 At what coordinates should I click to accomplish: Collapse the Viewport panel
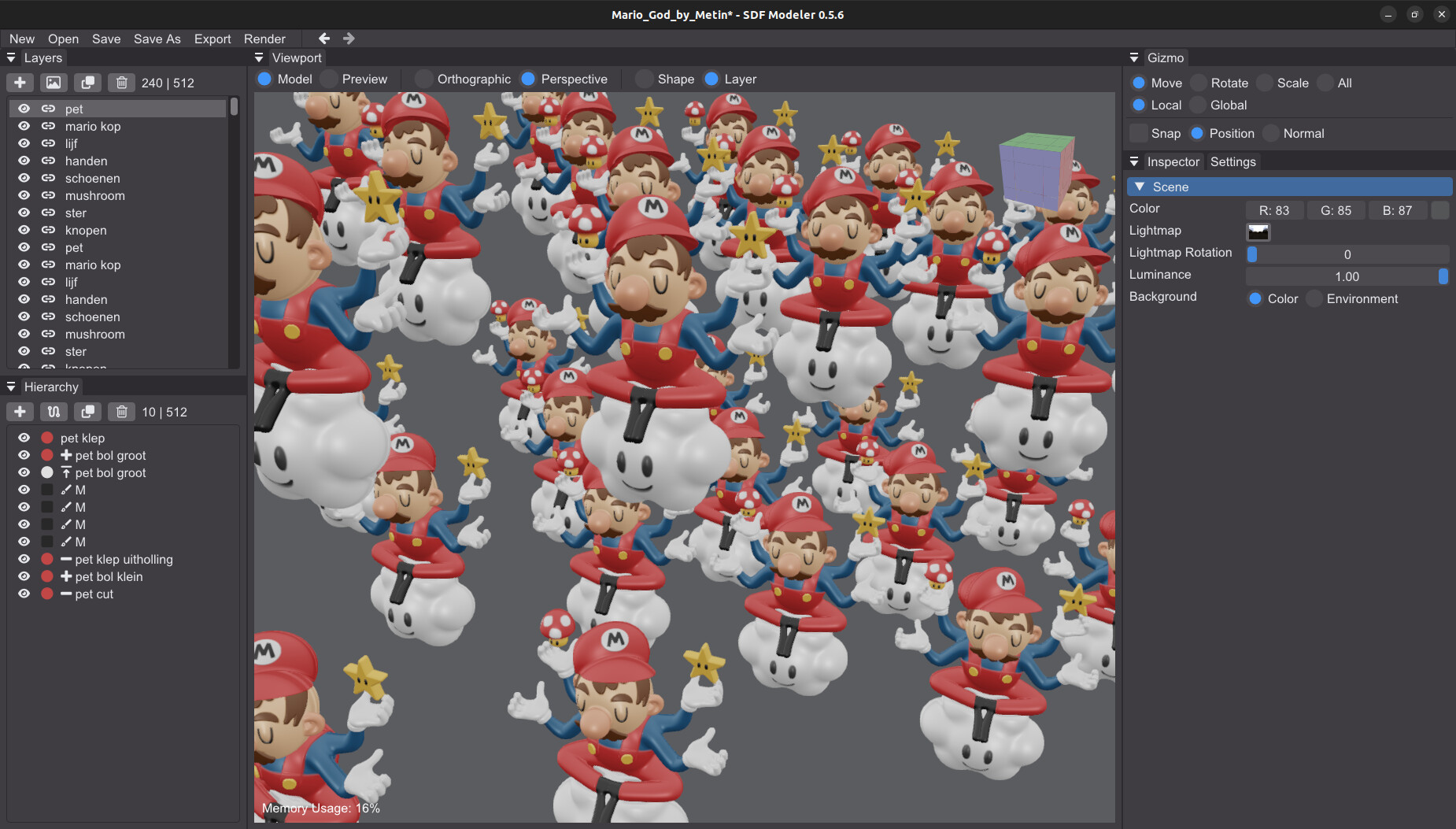[x=259, y=57]
